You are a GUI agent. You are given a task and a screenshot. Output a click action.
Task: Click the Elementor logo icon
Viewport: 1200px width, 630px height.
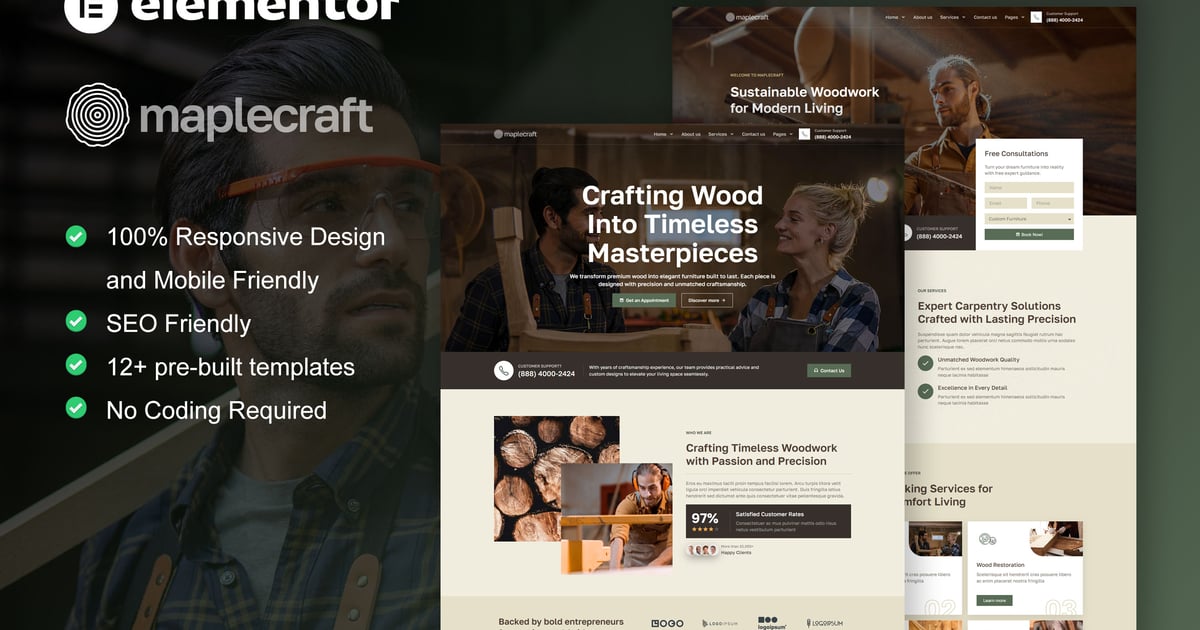tap(91, 10)
